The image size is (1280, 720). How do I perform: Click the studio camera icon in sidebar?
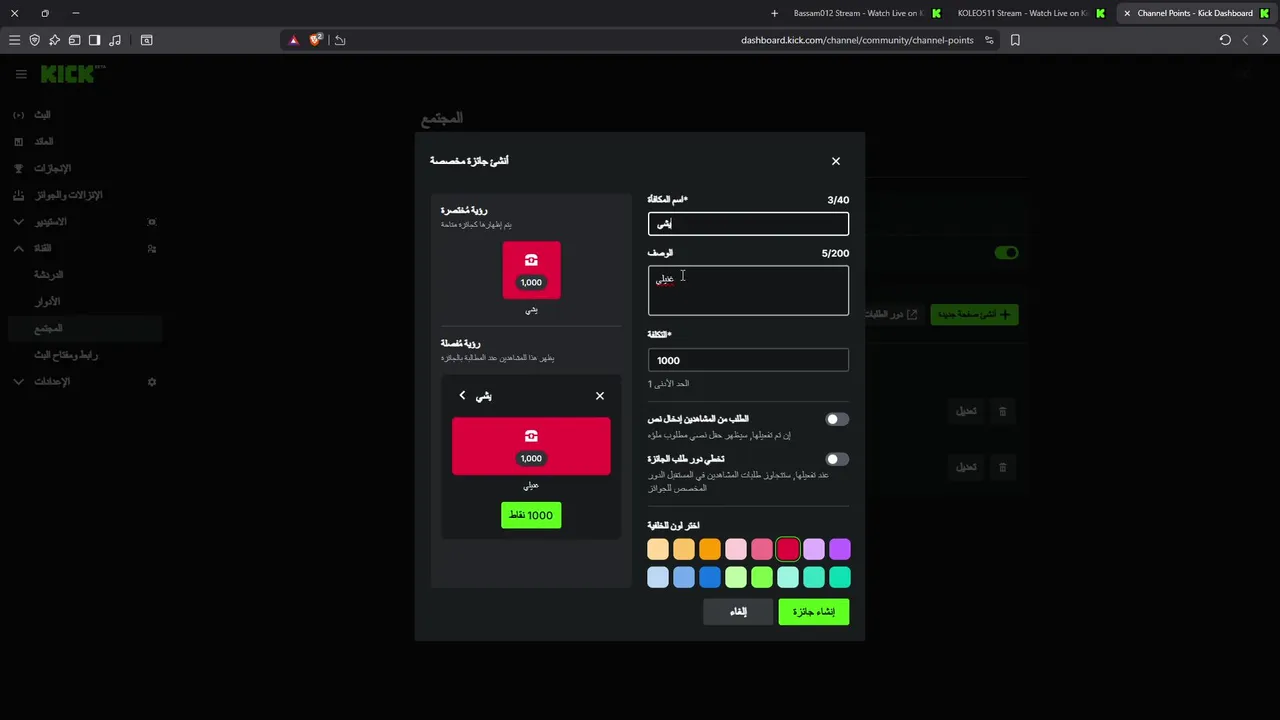click(152, 222)
